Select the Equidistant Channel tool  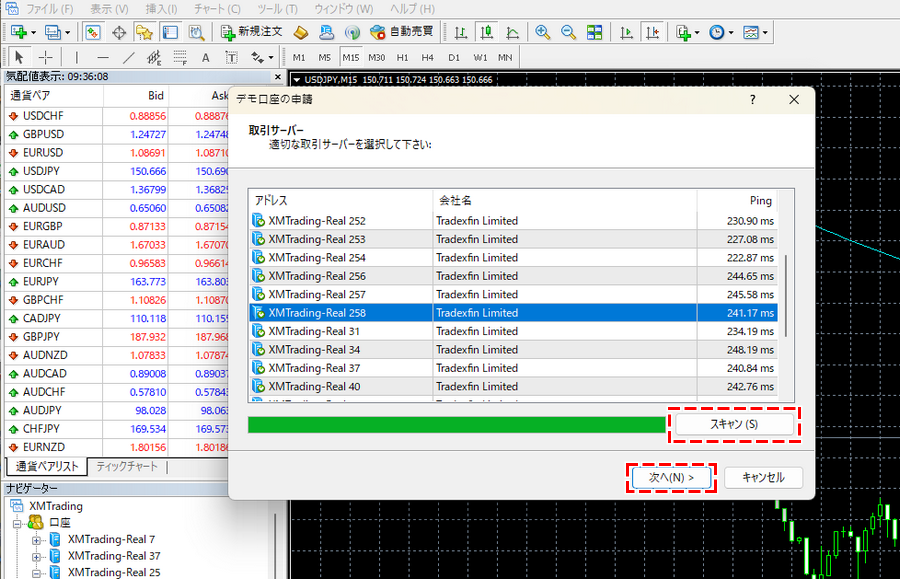click(154, 57)
